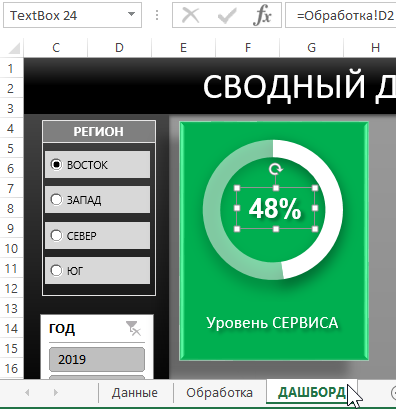Select the ВОСТОК radio button
Image resolution: width=396 pixels, height=409 pixels.
[56, 164]
